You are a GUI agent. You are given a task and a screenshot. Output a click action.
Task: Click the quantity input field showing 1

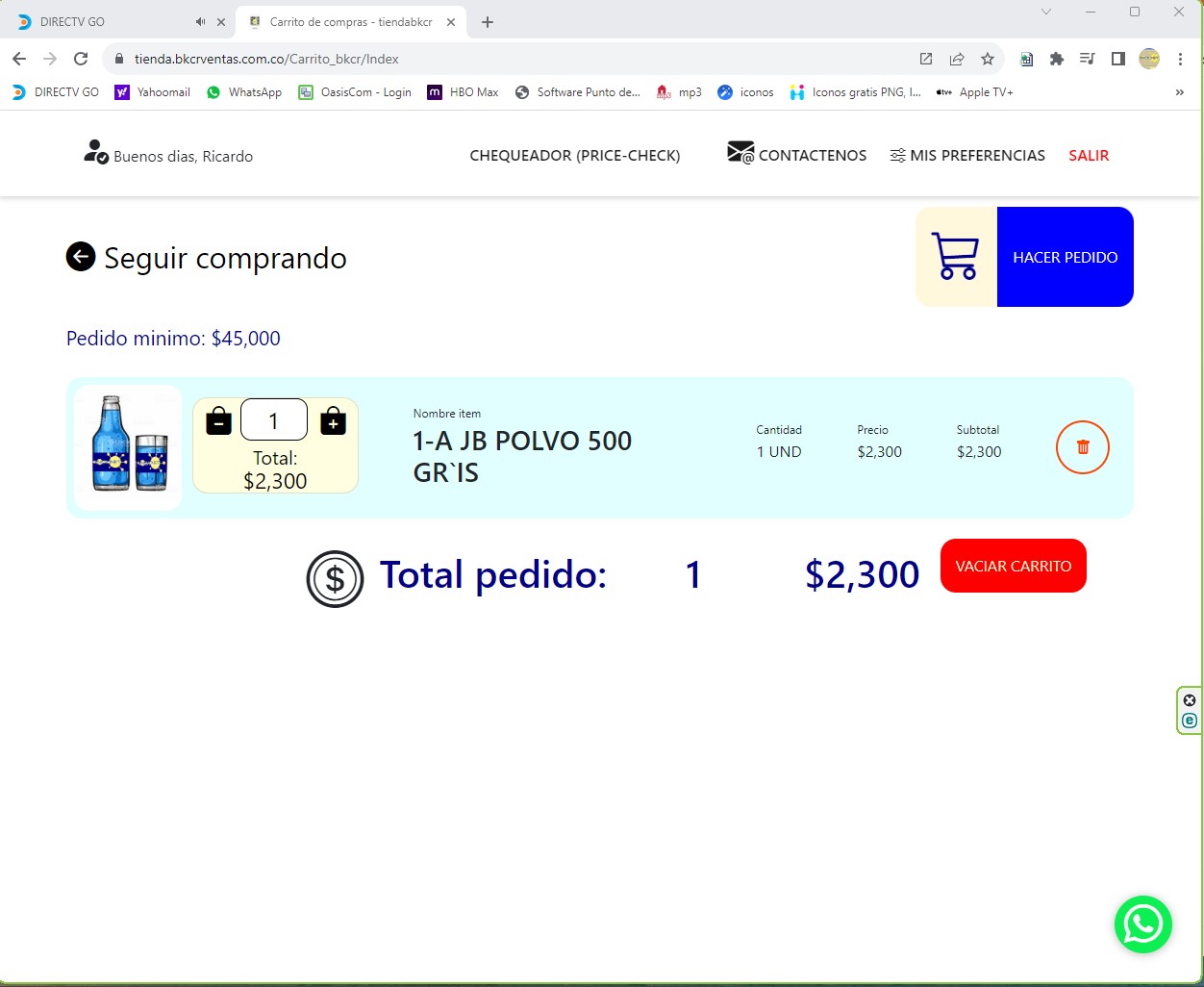tap(274, 419)
